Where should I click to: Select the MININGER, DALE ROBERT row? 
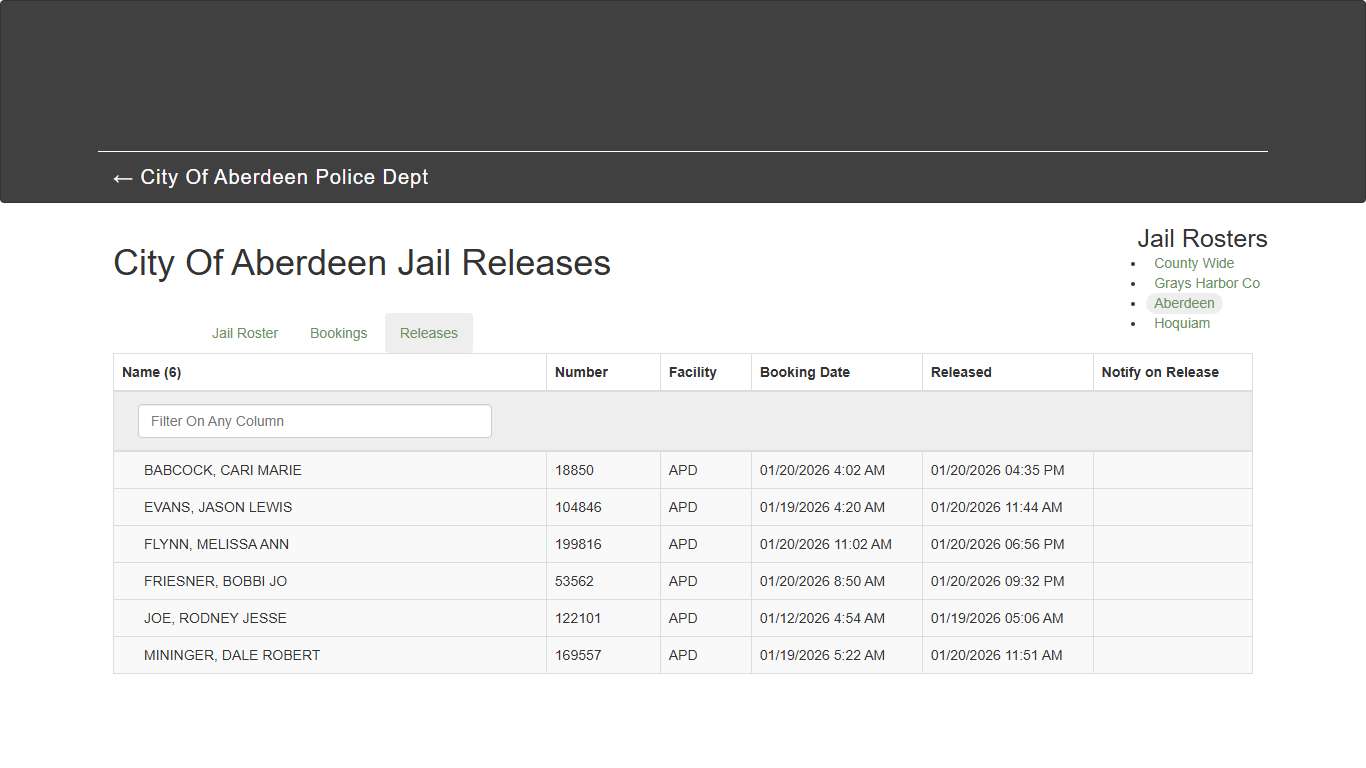tap(232, 655)
